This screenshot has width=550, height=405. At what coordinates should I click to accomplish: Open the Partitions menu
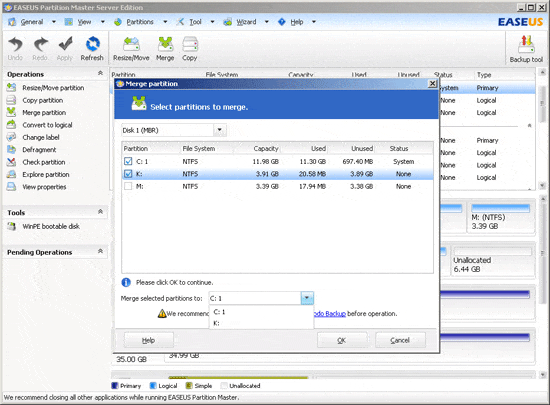click(x=140, y=22)
